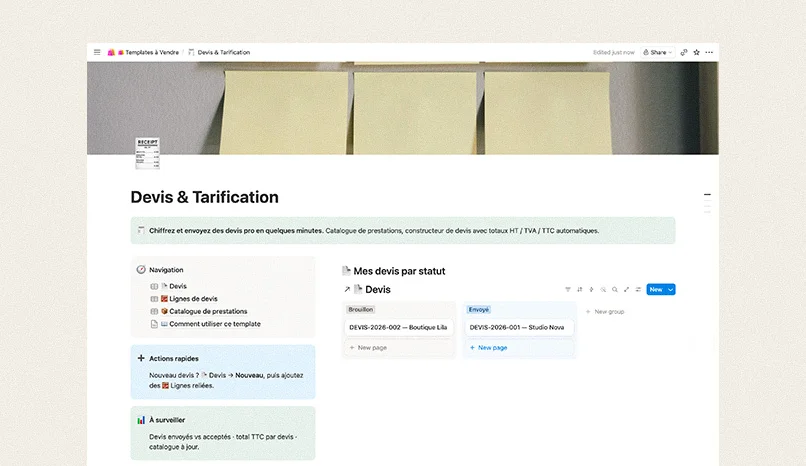This screenshot has height=466, width=806.
Task: Open the Devis database via arrow
Action: click(x=347, y=290)
